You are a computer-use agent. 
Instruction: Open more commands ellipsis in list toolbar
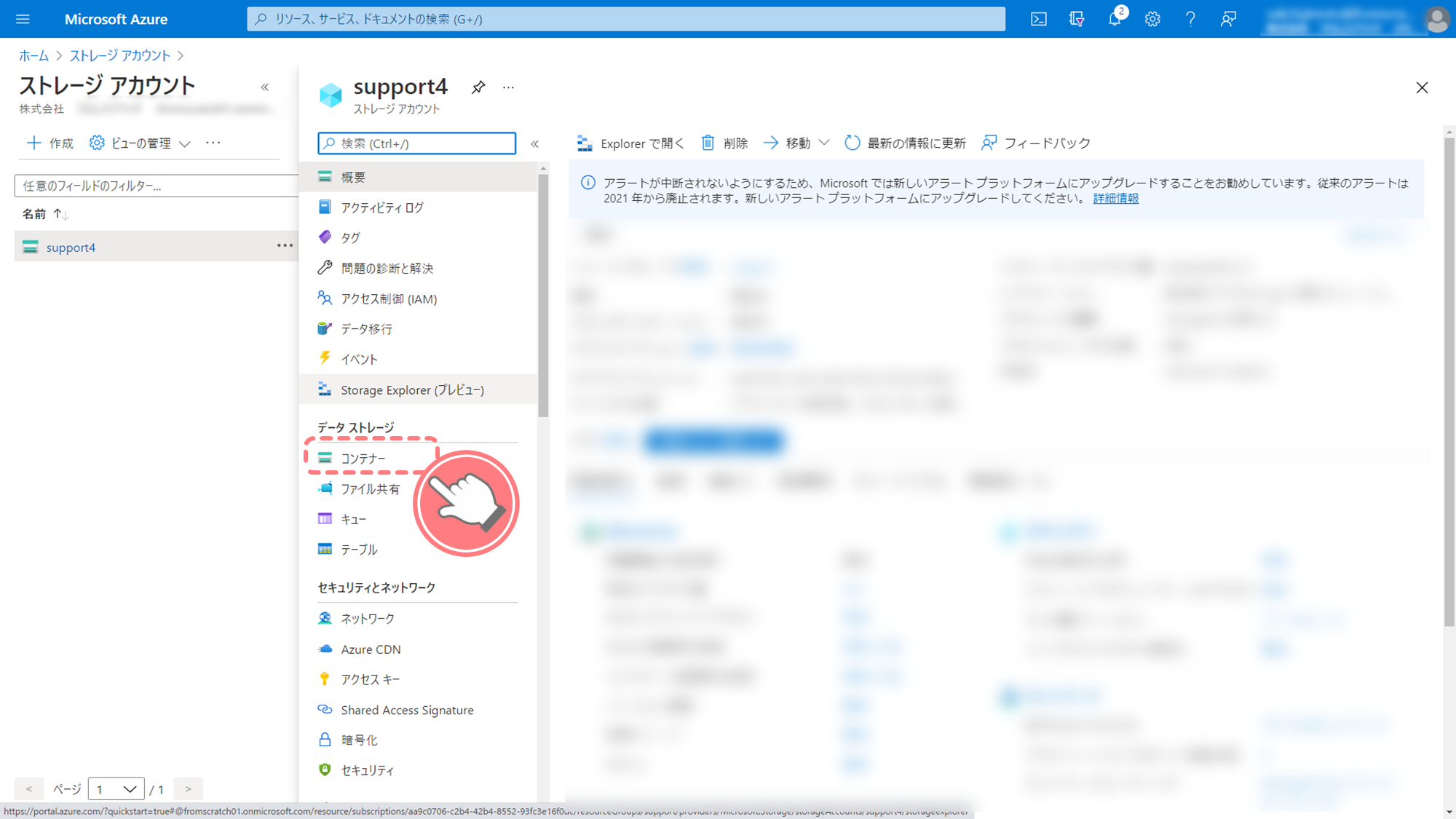click(213, 143)
